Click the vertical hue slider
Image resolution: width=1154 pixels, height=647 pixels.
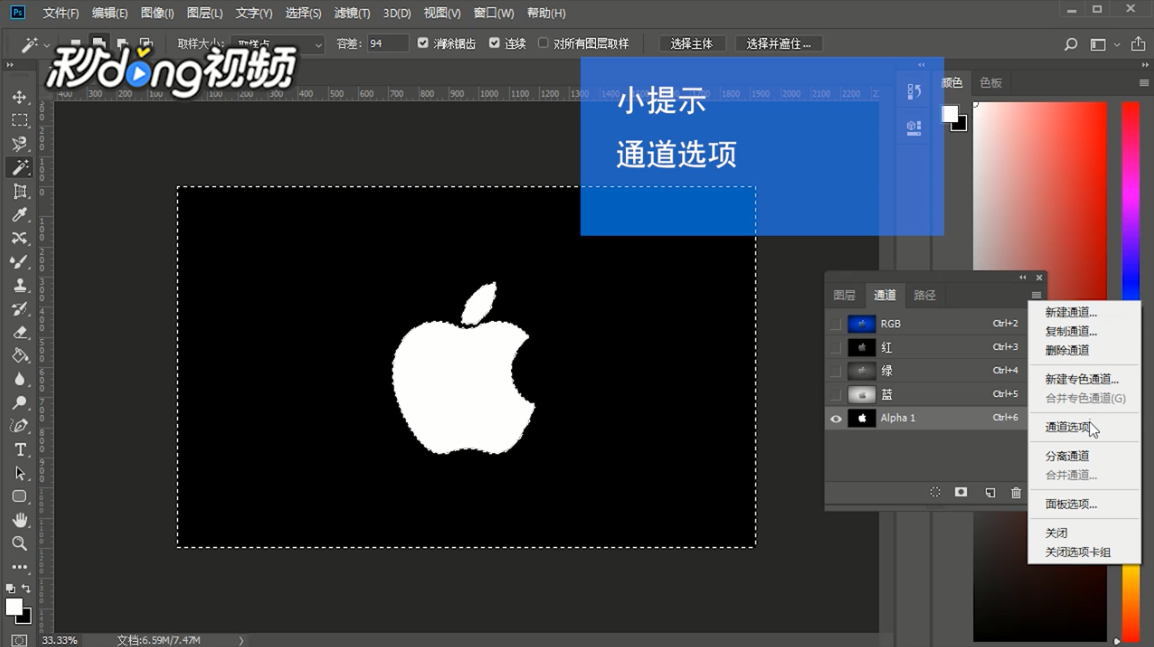[1130, 372]
